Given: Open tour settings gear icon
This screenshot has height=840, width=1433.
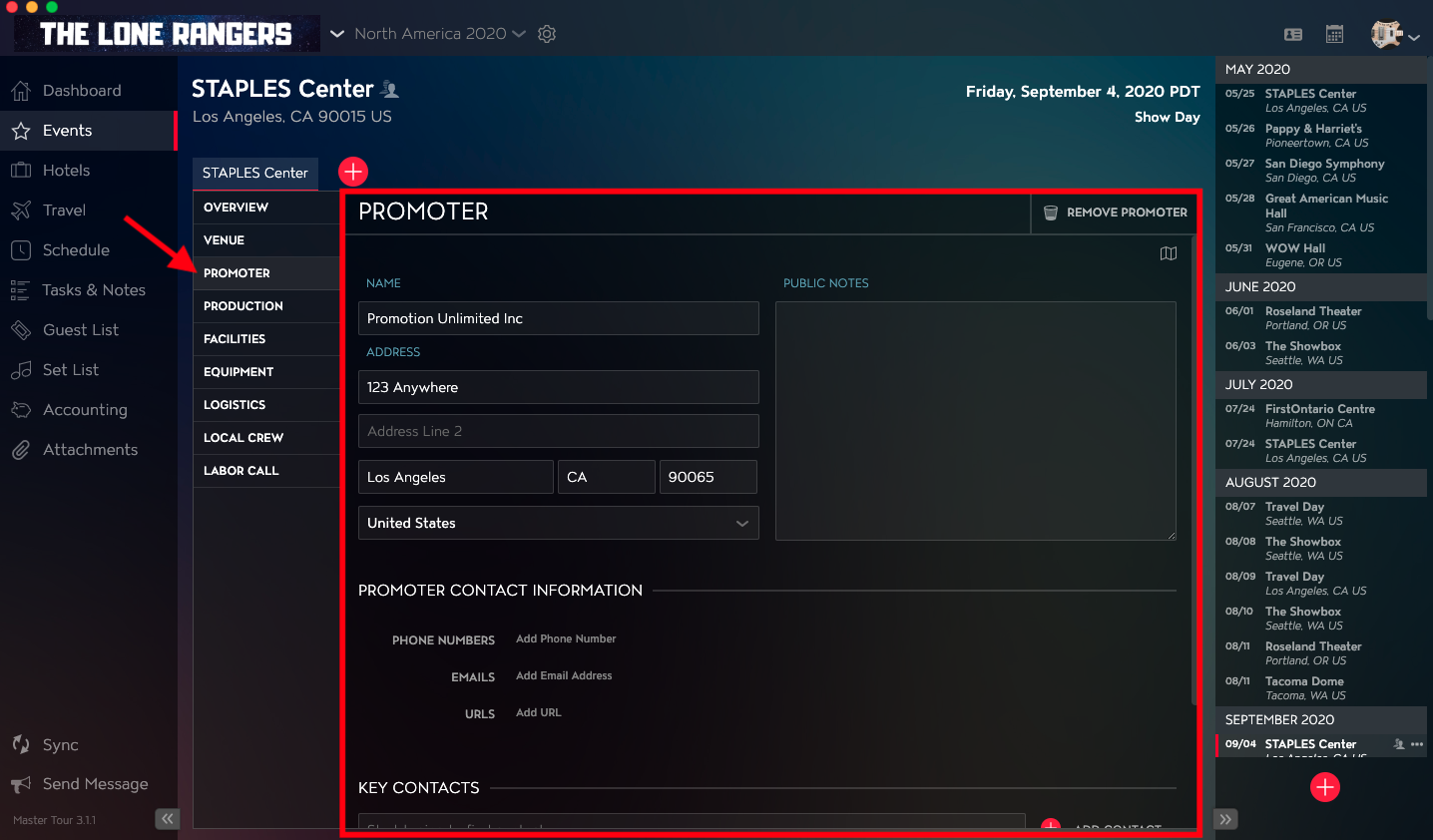Looking at the screenshot, I should click(547, 34).
